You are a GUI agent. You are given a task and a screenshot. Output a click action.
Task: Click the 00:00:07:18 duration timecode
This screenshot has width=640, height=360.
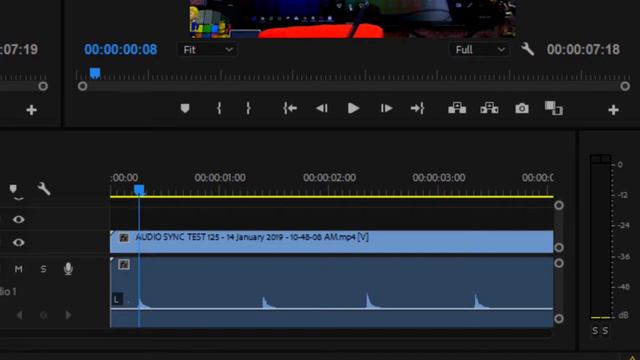583,50
